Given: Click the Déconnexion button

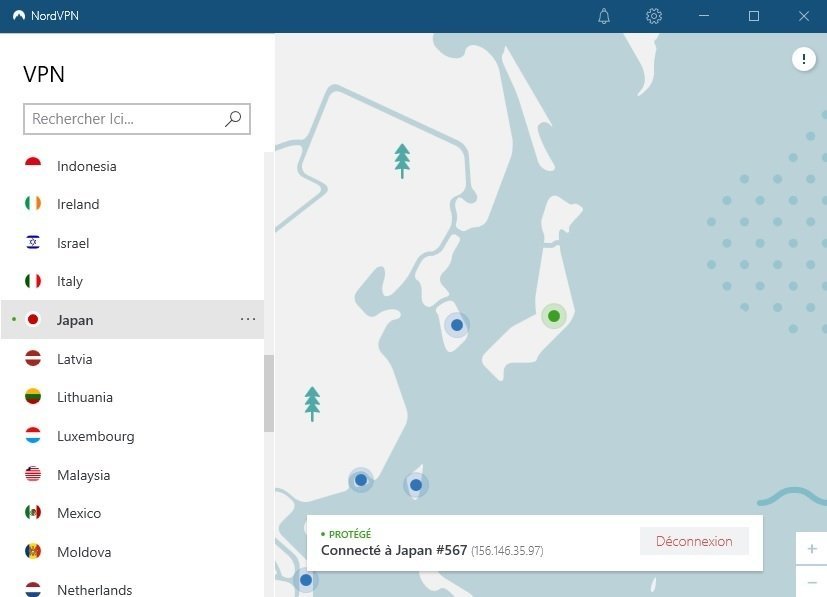Looking at the screenshot, I should pyautogui.click(x=694, y=541).
